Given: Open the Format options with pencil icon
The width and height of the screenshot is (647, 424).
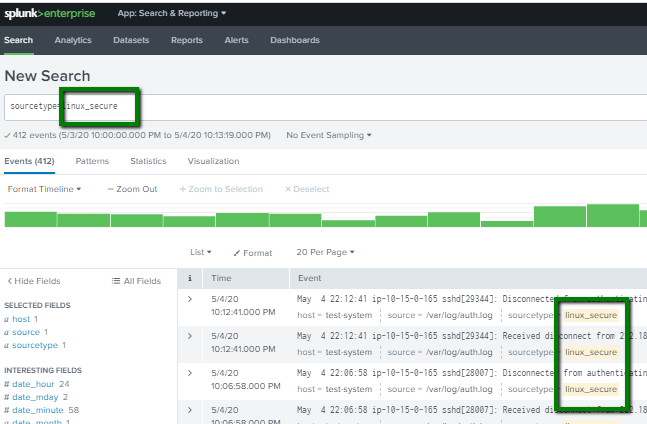Looking at the screenshot, I should [x=253, y=253].
